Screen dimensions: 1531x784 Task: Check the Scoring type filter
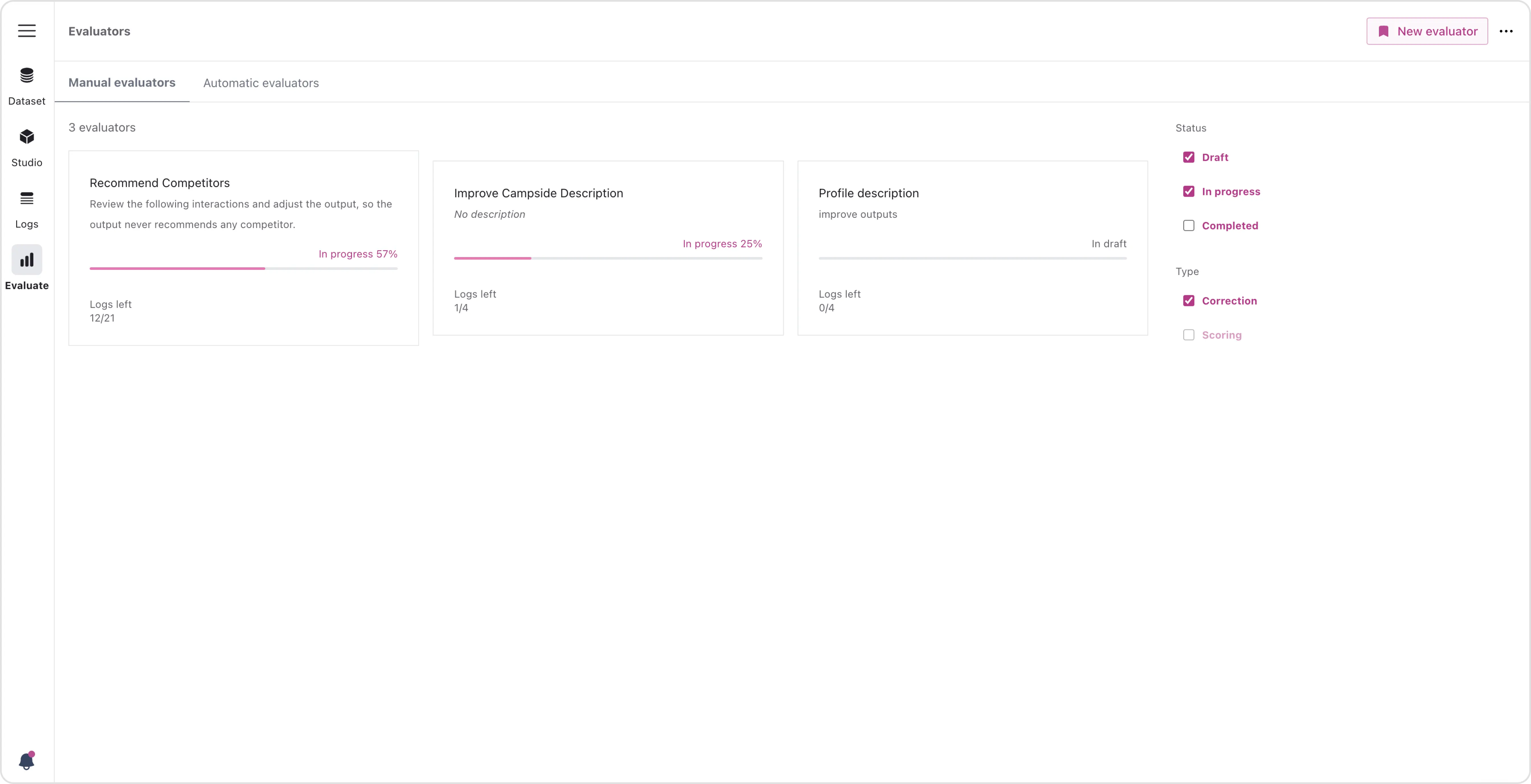[x=1189, y=335]
